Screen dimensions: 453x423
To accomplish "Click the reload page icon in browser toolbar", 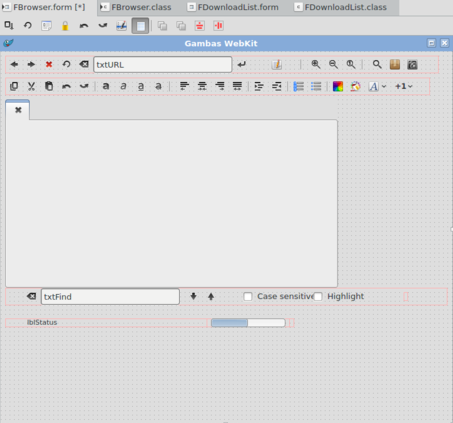I will pyautogui.click(x=66, y=64).
